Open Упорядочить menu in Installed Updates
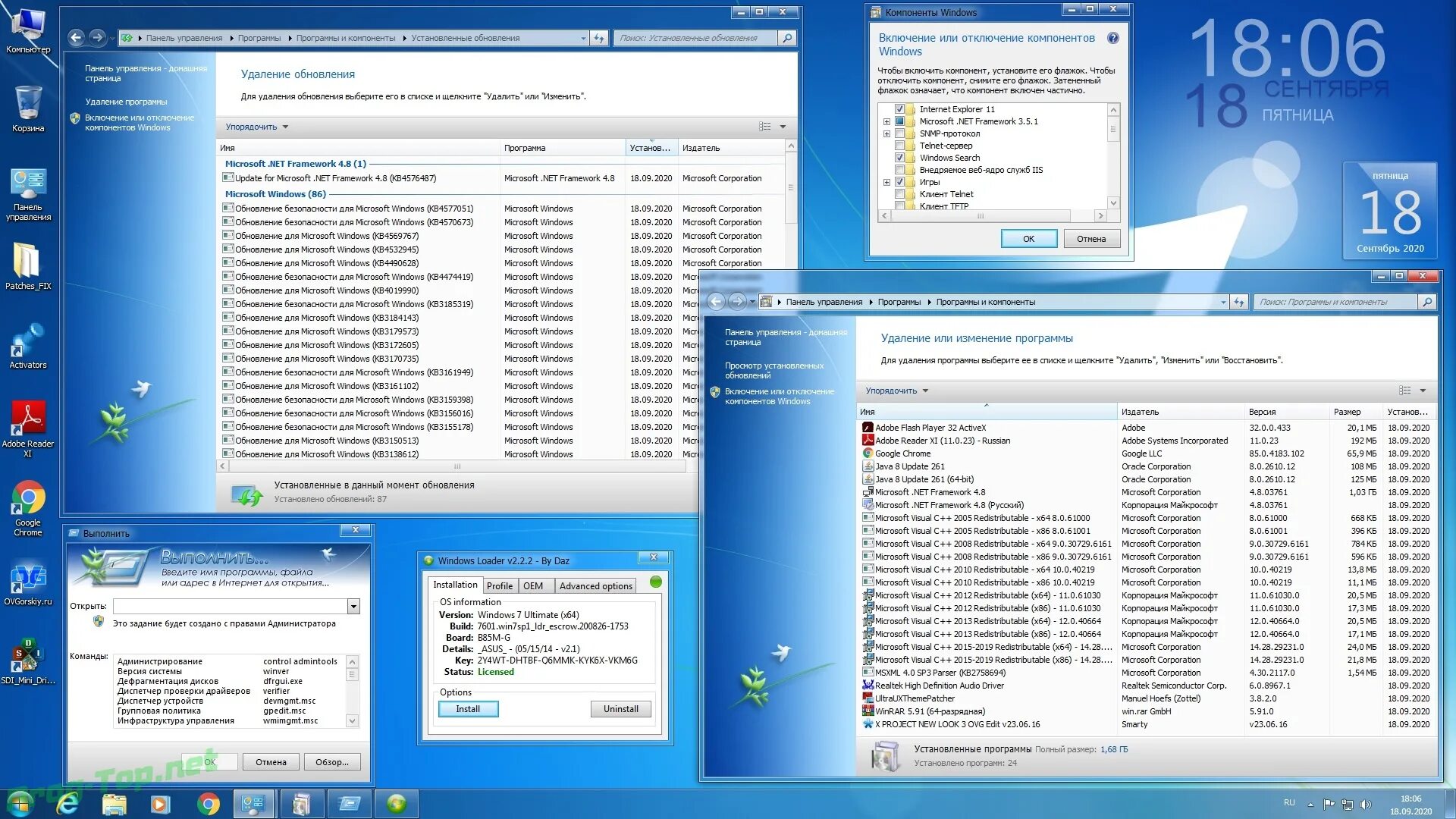 [256, 127]
